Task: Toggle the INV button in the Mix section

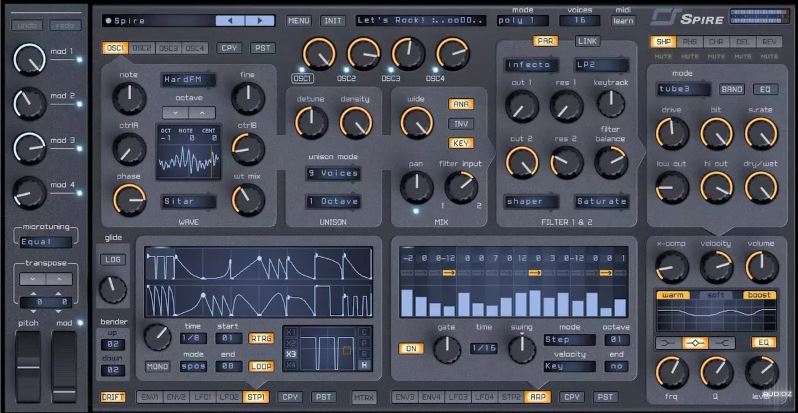Action: 461,124
